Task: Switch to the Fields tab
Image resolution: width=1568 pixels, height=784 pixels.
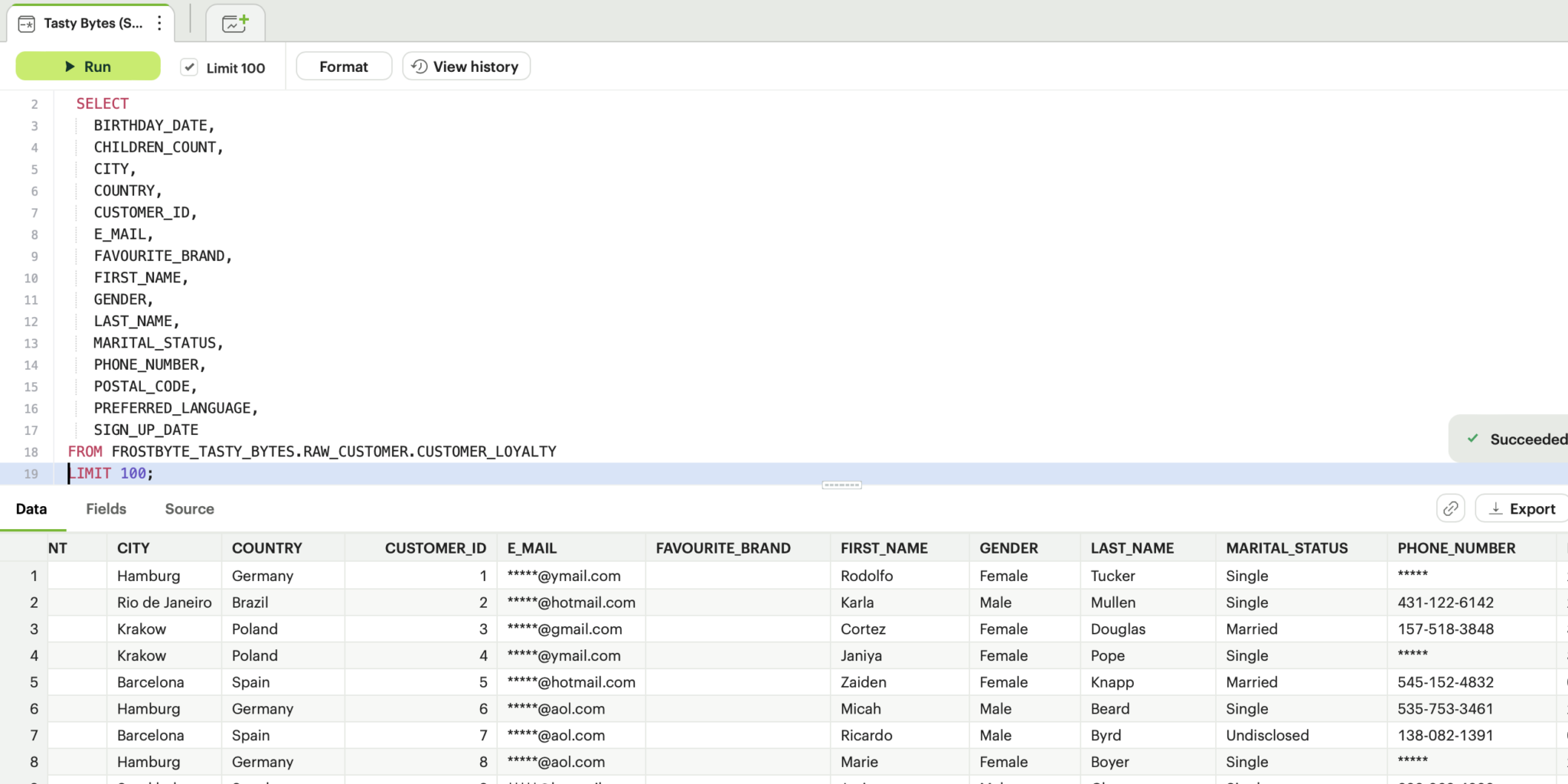Action: click(105, 508)
